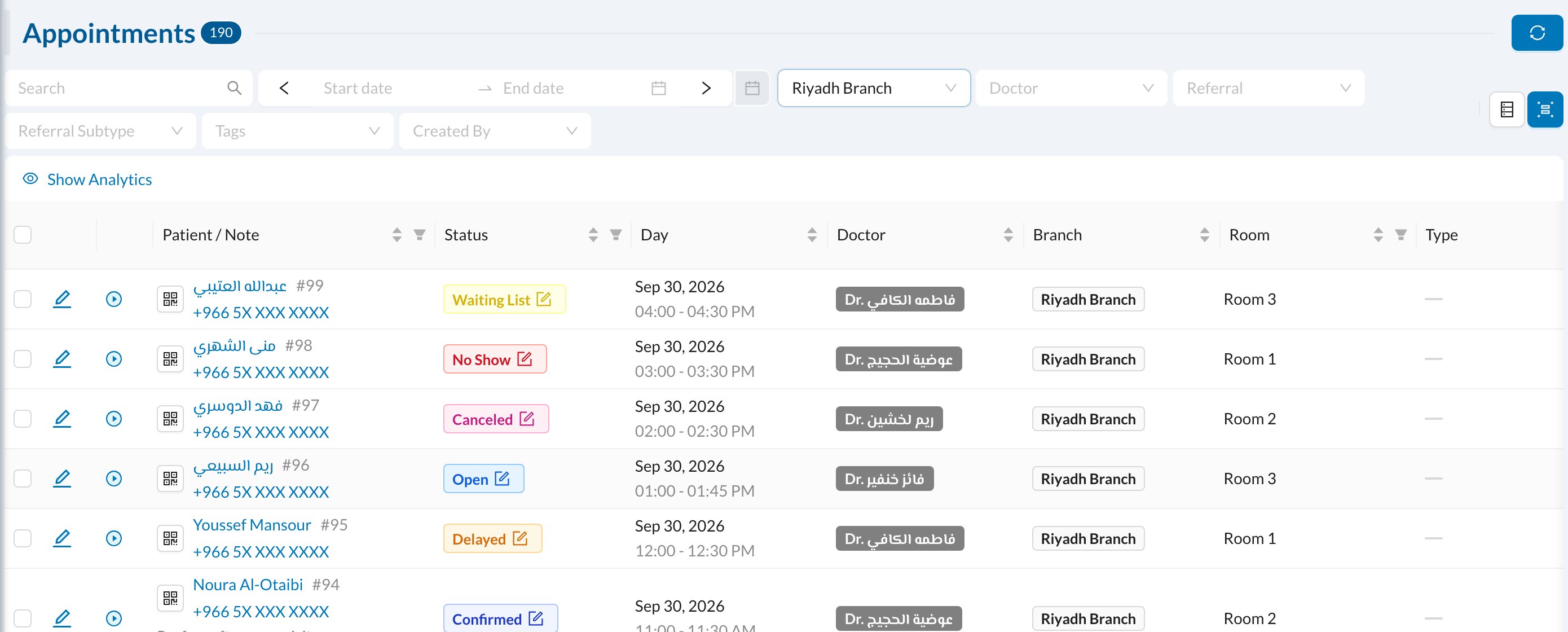Open the calendar view button beside date range
This screenshot has height=632, width=1568.
(752, 88)
